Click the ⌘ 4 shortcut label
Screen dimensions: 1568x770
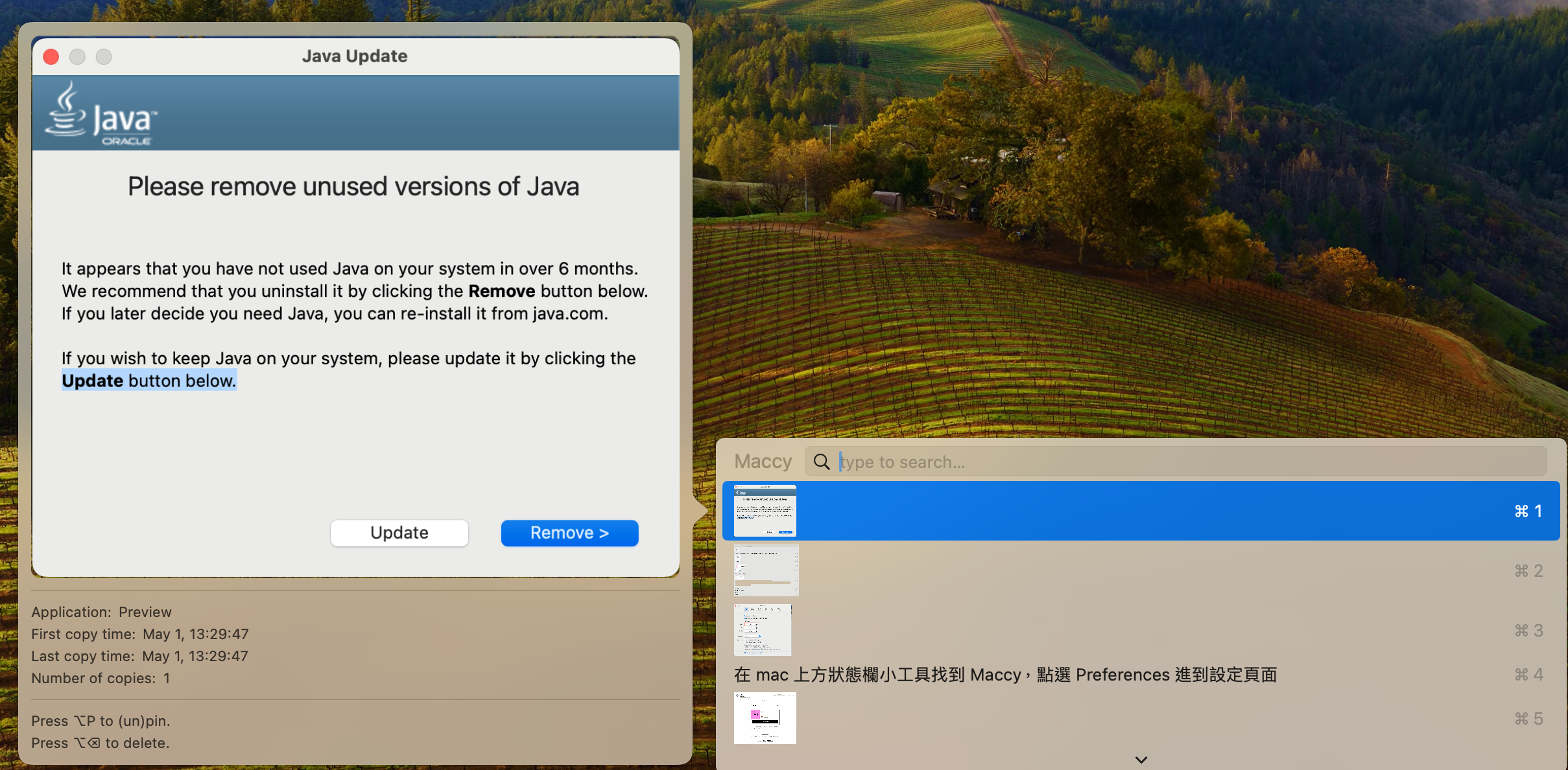[1528, 675]
